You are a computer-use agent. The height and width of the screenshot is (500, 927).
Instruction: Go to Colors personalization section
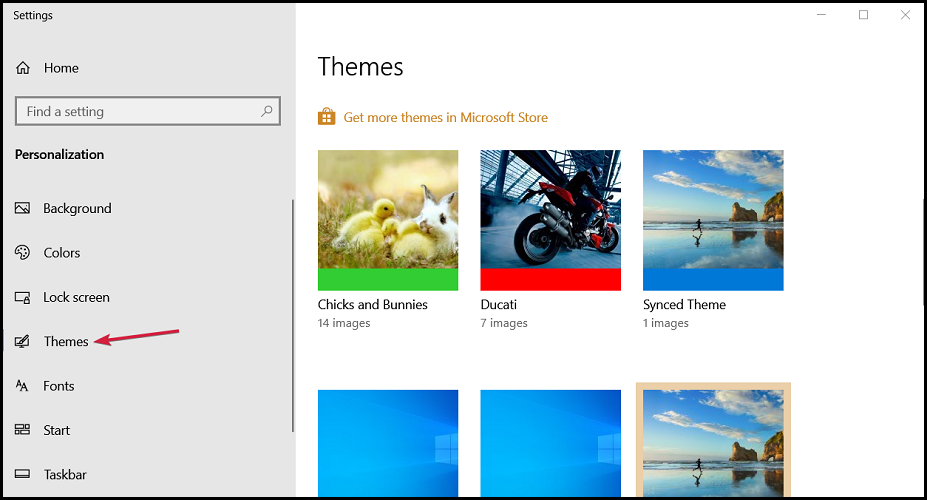pyautogui.click(x=61, y=252)
